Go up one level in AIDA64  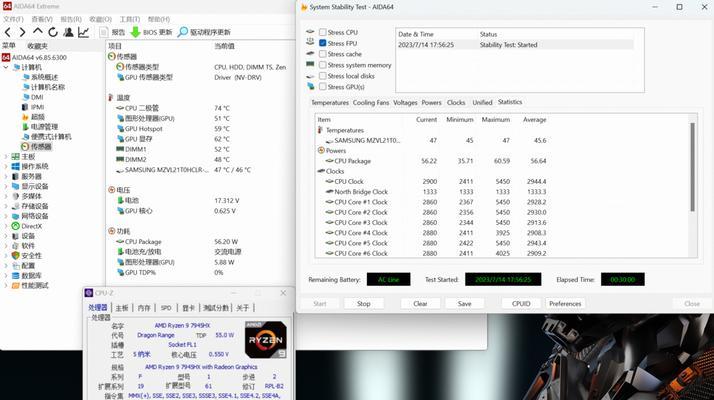(38, 31)
